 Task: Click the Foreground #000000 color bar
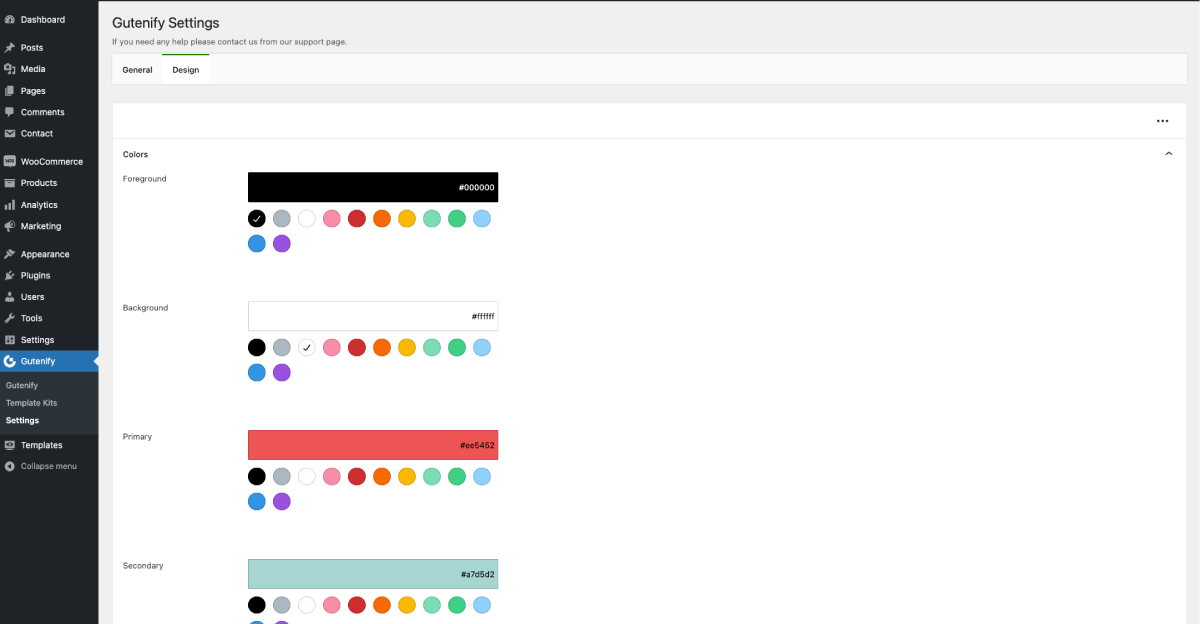coord(373,187)
